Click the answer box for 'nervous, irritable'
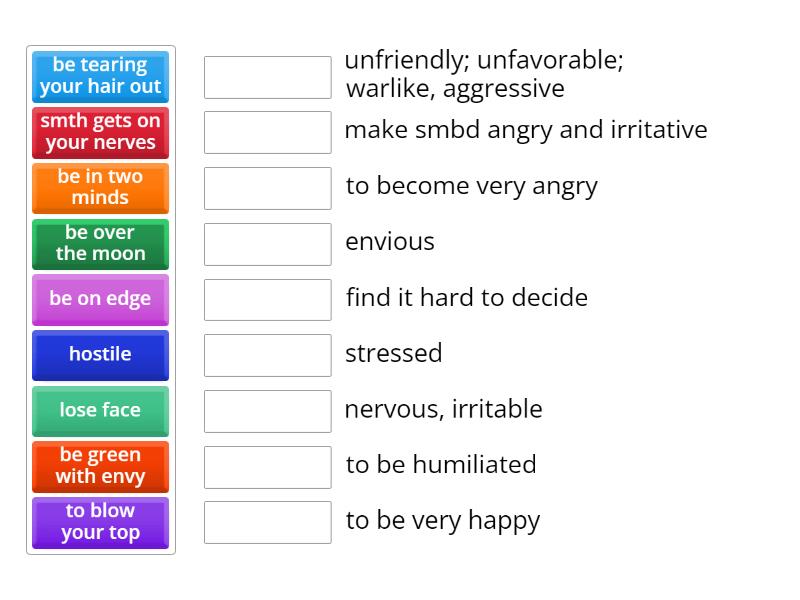Image resolution: width=800 pixels, height=600 pixels. click(267, 411)
